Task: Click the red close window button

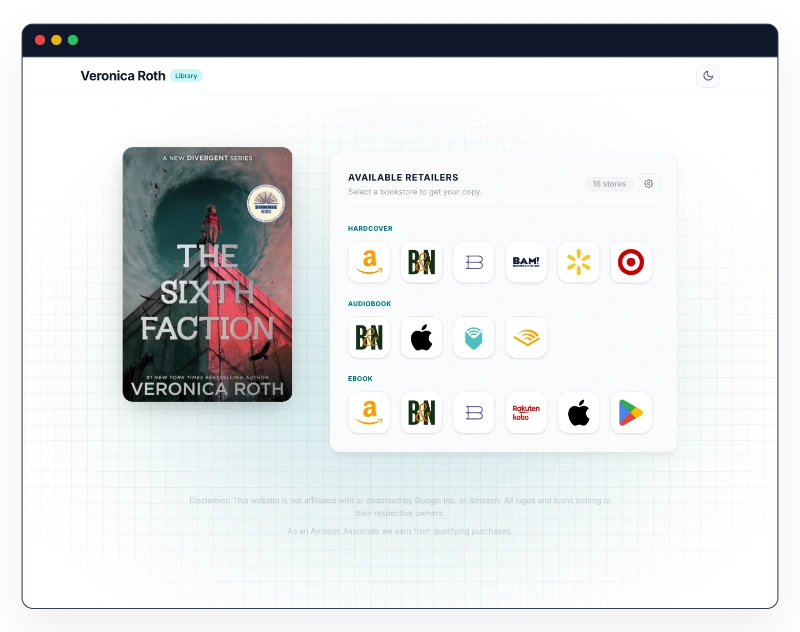Action: (x=40, y=40)
